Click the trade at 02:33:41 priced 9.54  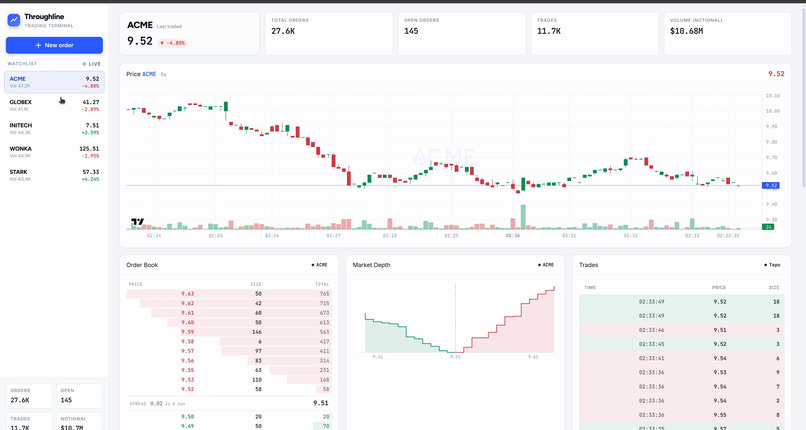(682, 358)
